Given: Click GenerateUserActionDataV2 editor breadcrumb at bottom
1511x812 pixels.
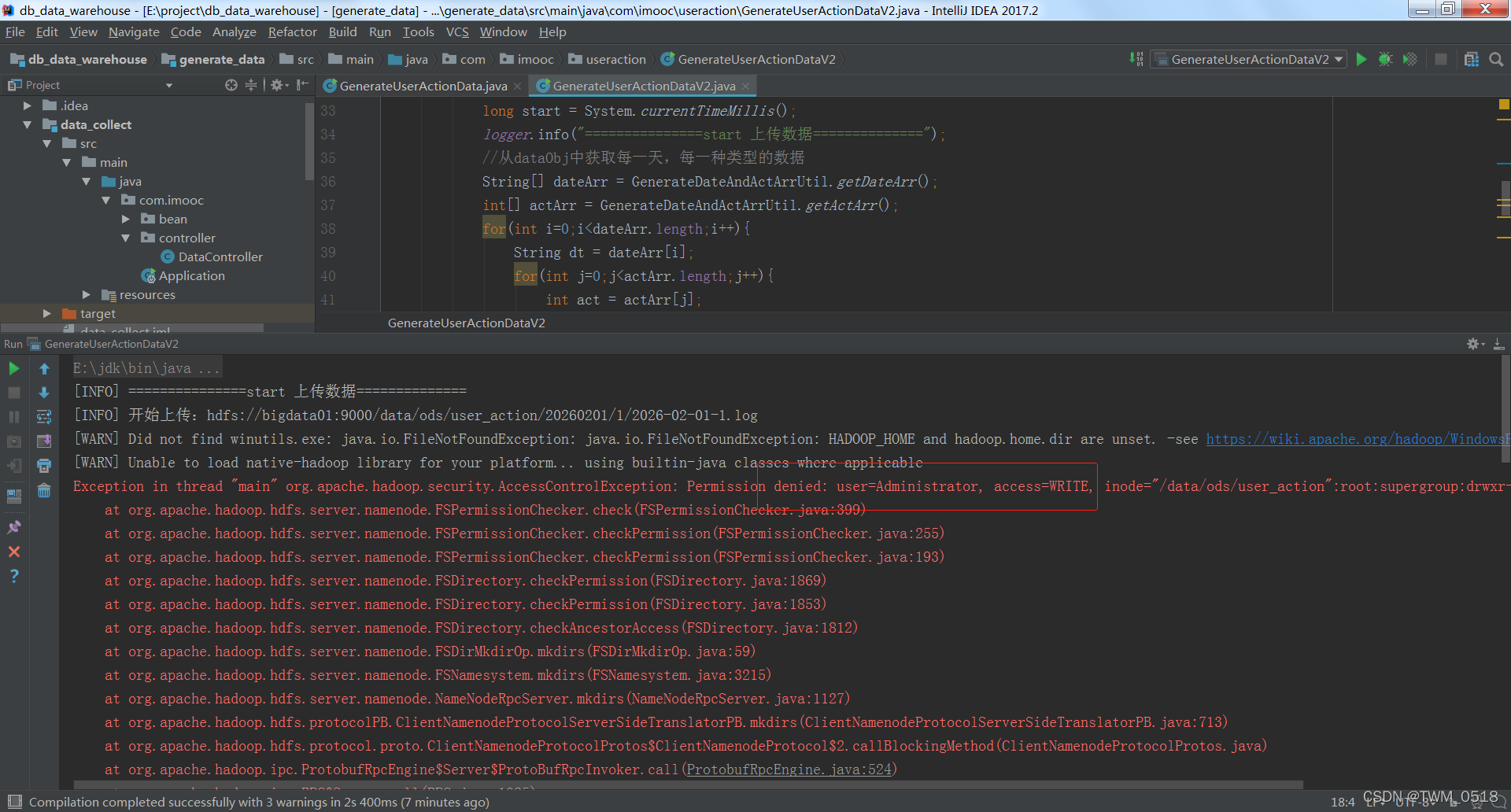Looking at the screenshot, I should coord(467,323).
